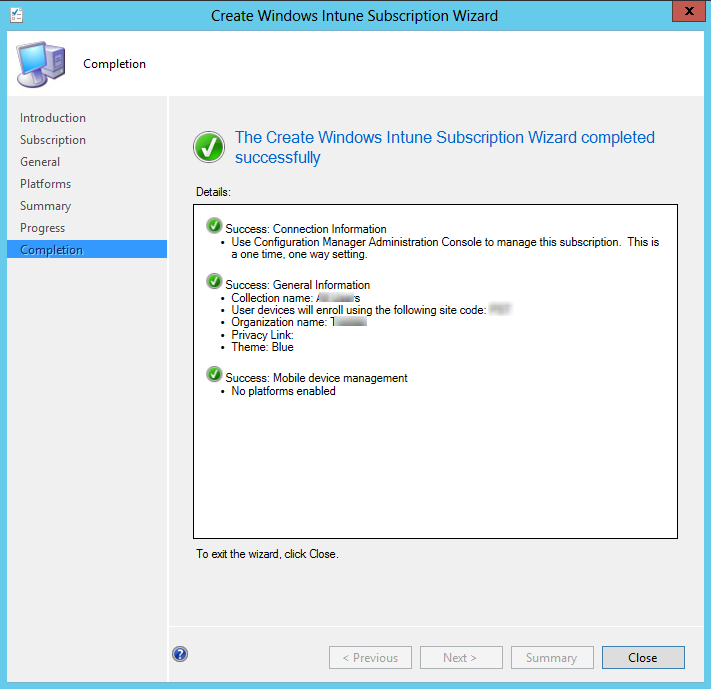Viewport: 711px width, 689px height.
Task: Select Summary step in sidebar
Action: (45, 206)
